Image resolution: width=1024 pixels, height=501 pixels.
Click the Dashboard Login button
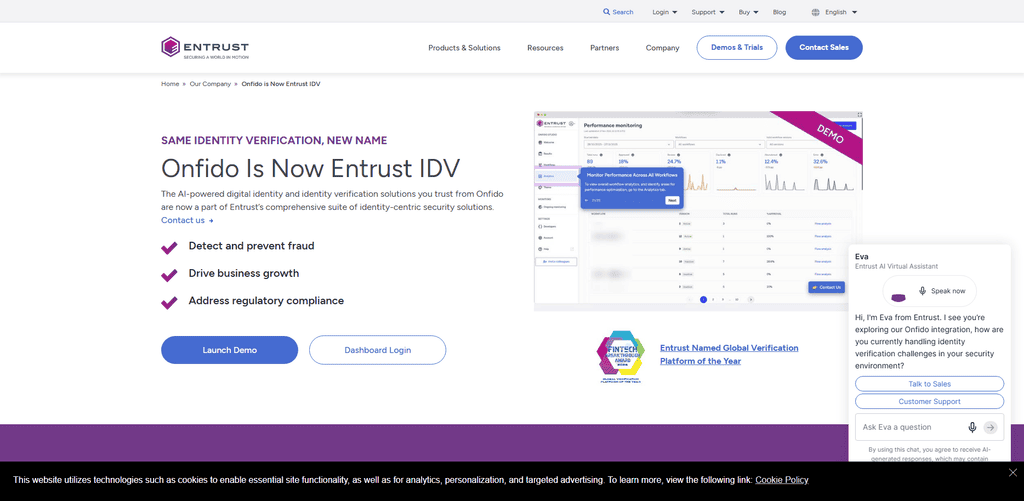(x=377, y=350)
